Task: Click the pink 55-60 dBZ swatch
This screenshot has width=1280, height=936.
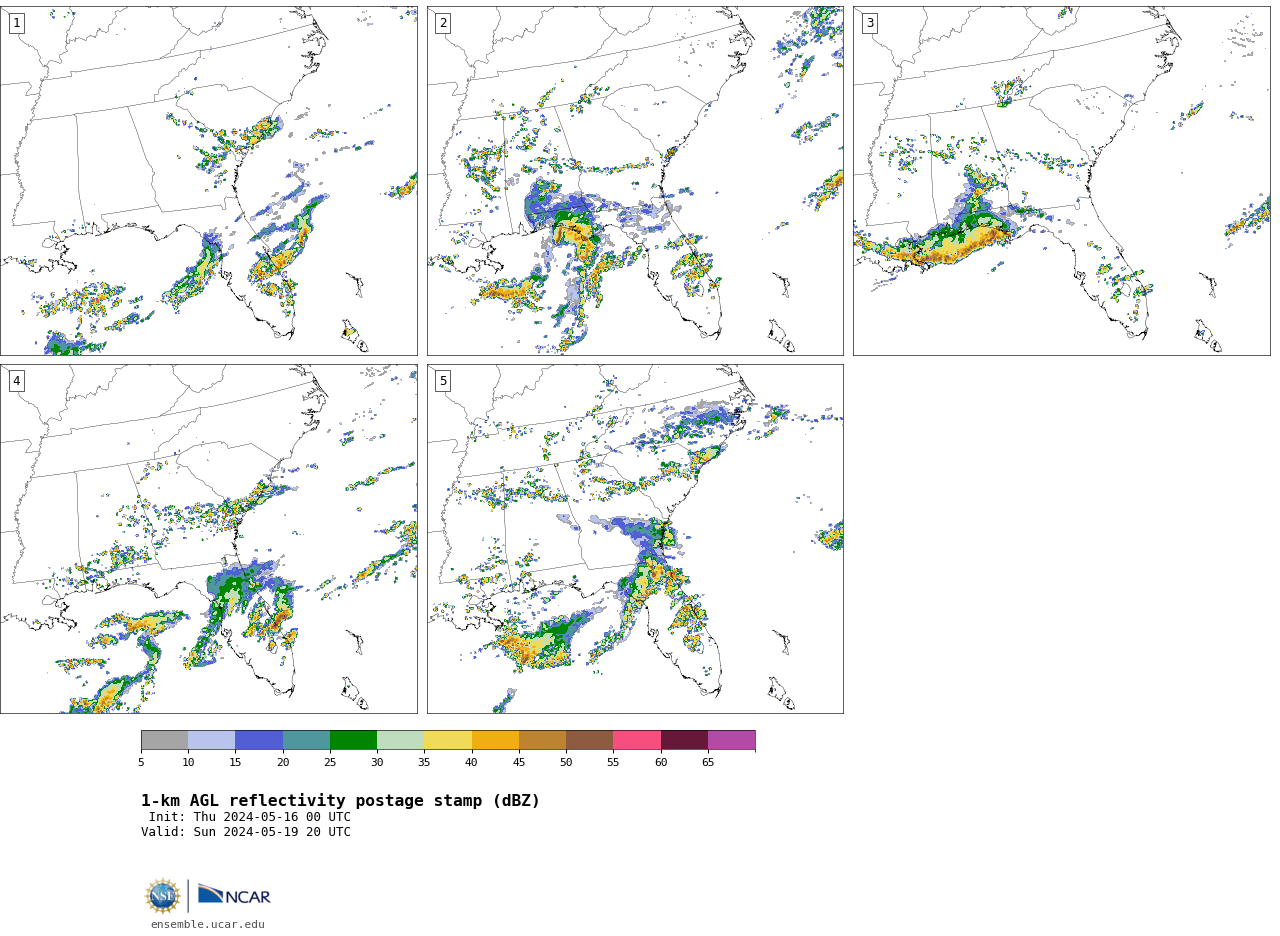Action: click(x=637, y=740)
